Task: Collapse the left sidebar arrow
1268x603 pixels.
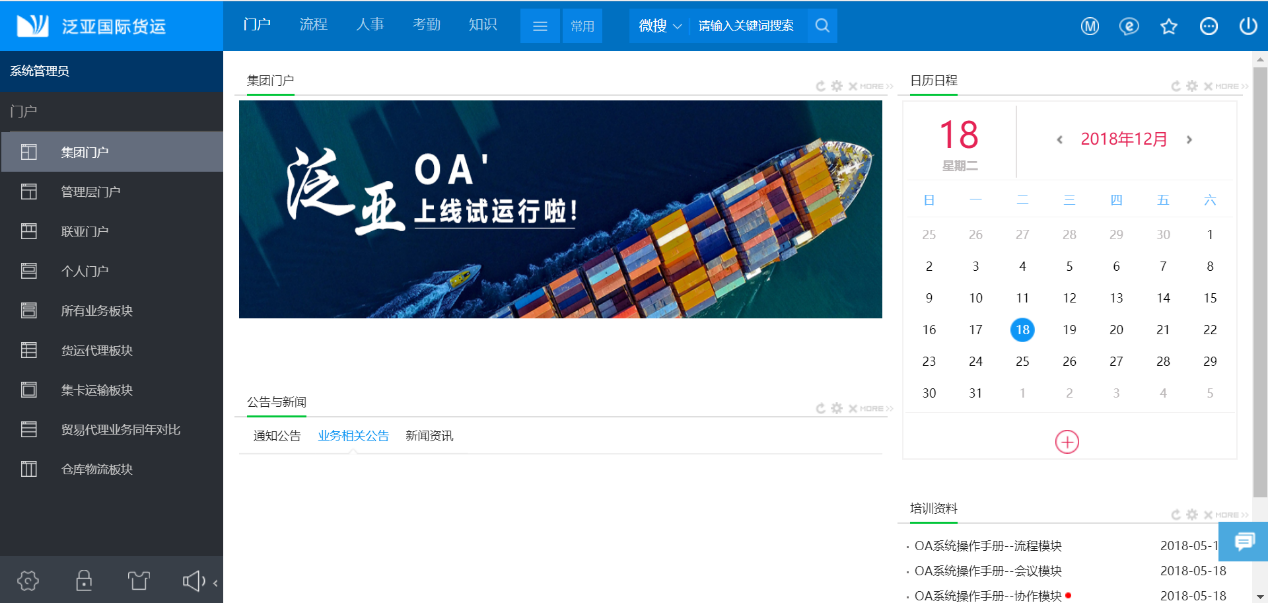Action: [x=215, y=581]
